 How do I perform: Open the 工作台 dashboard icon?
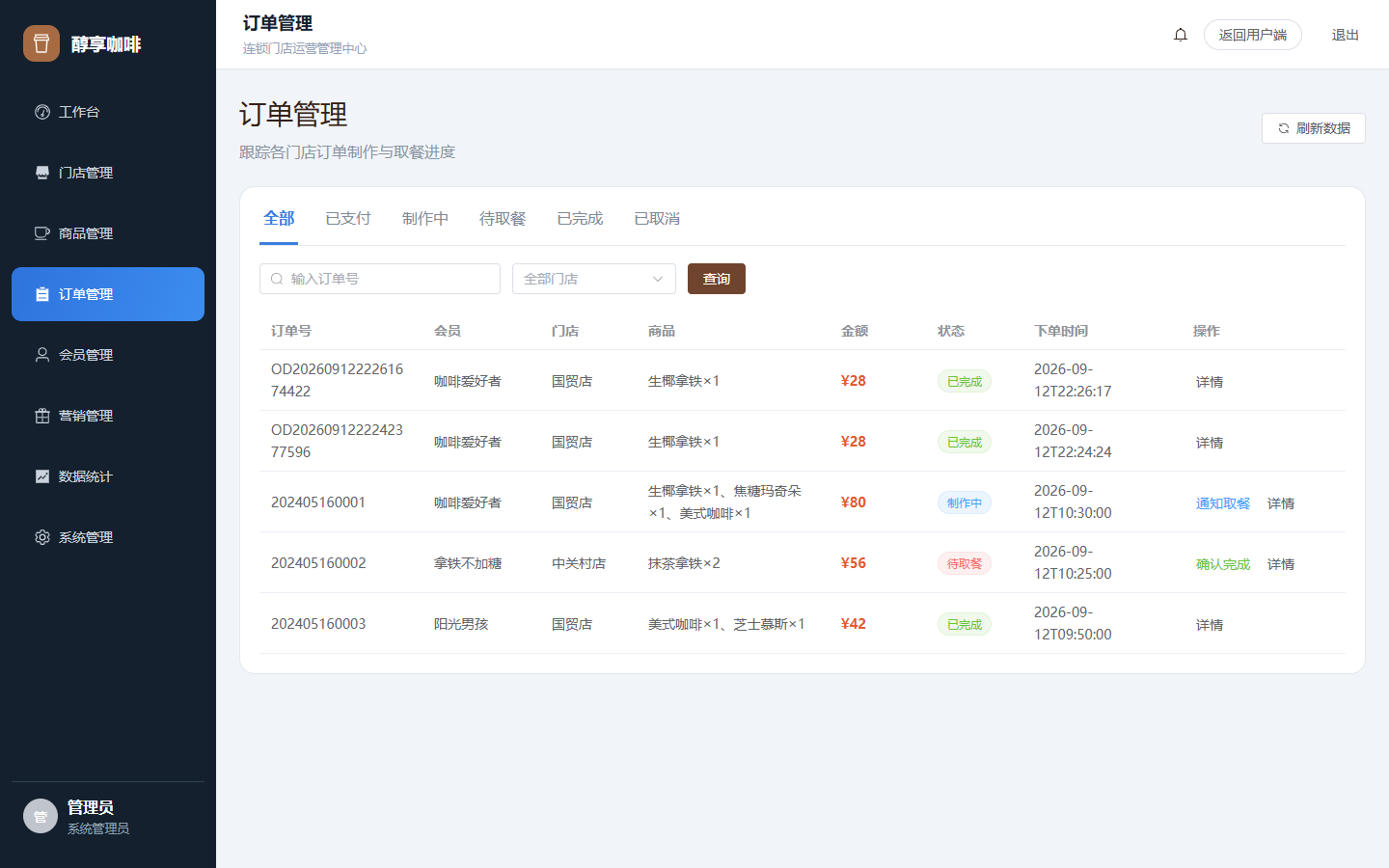point(42,112)
